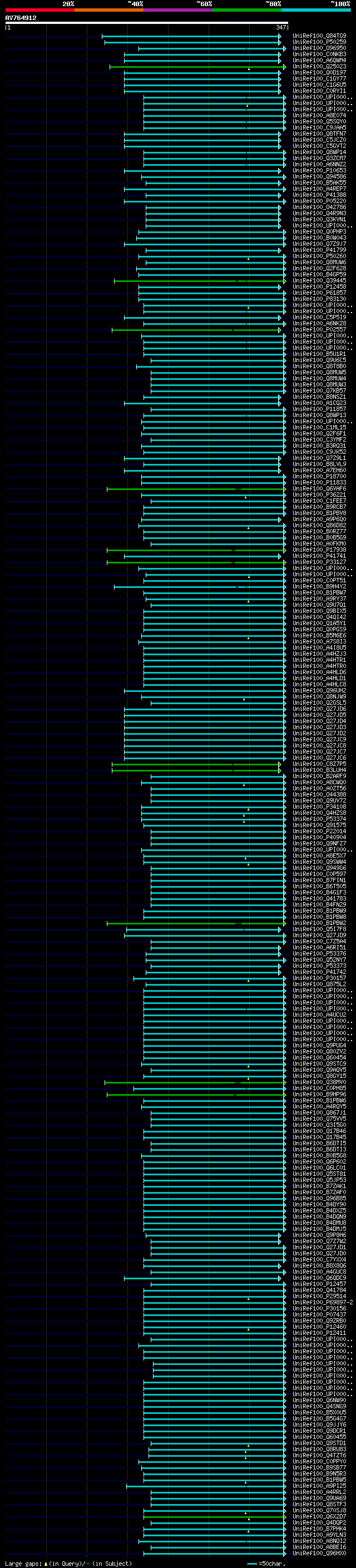Select the UniRef100_P41741 label
Viewport: 356px width, 1568px height.
[x=319, y=556]
